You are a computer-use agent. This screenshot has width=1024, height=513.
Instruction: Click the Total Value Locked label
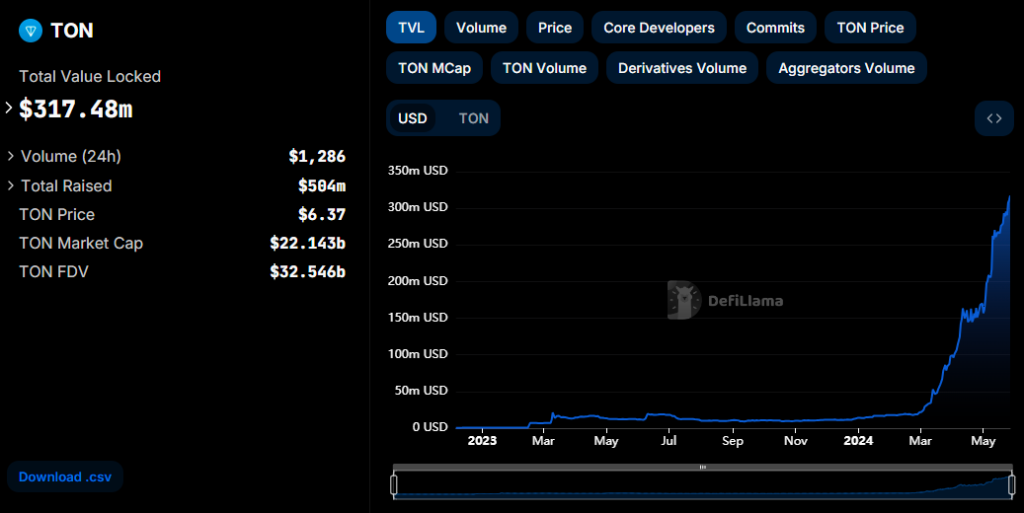90,76
